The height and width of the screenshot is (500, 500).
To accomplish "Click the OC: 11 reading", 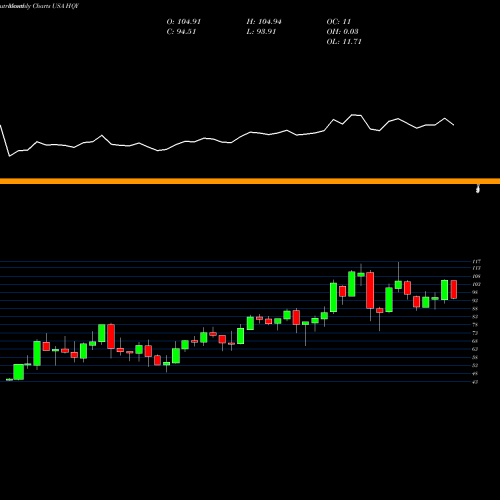I will 339,22.
